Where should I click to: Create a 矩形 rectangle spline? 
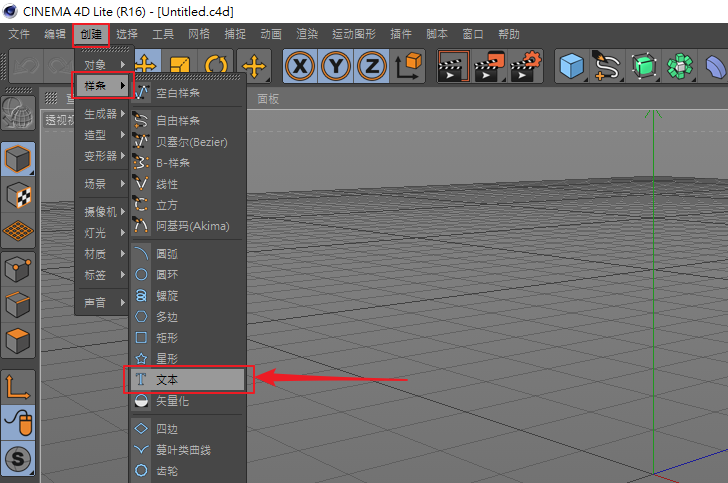point(188,338)
